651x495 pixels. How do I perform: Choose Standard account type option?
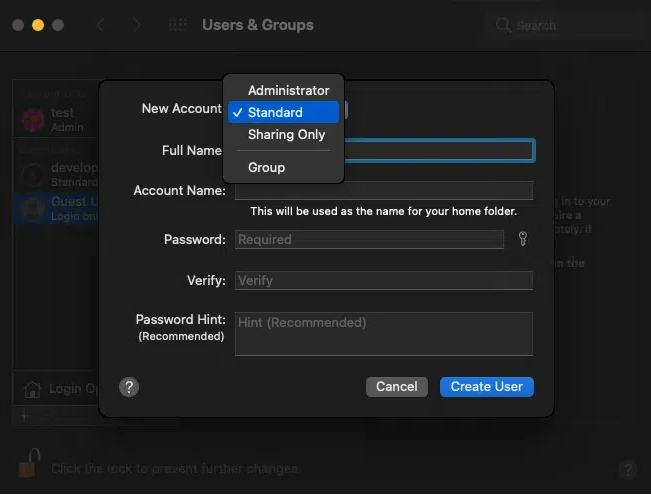[x=275, y=112]
